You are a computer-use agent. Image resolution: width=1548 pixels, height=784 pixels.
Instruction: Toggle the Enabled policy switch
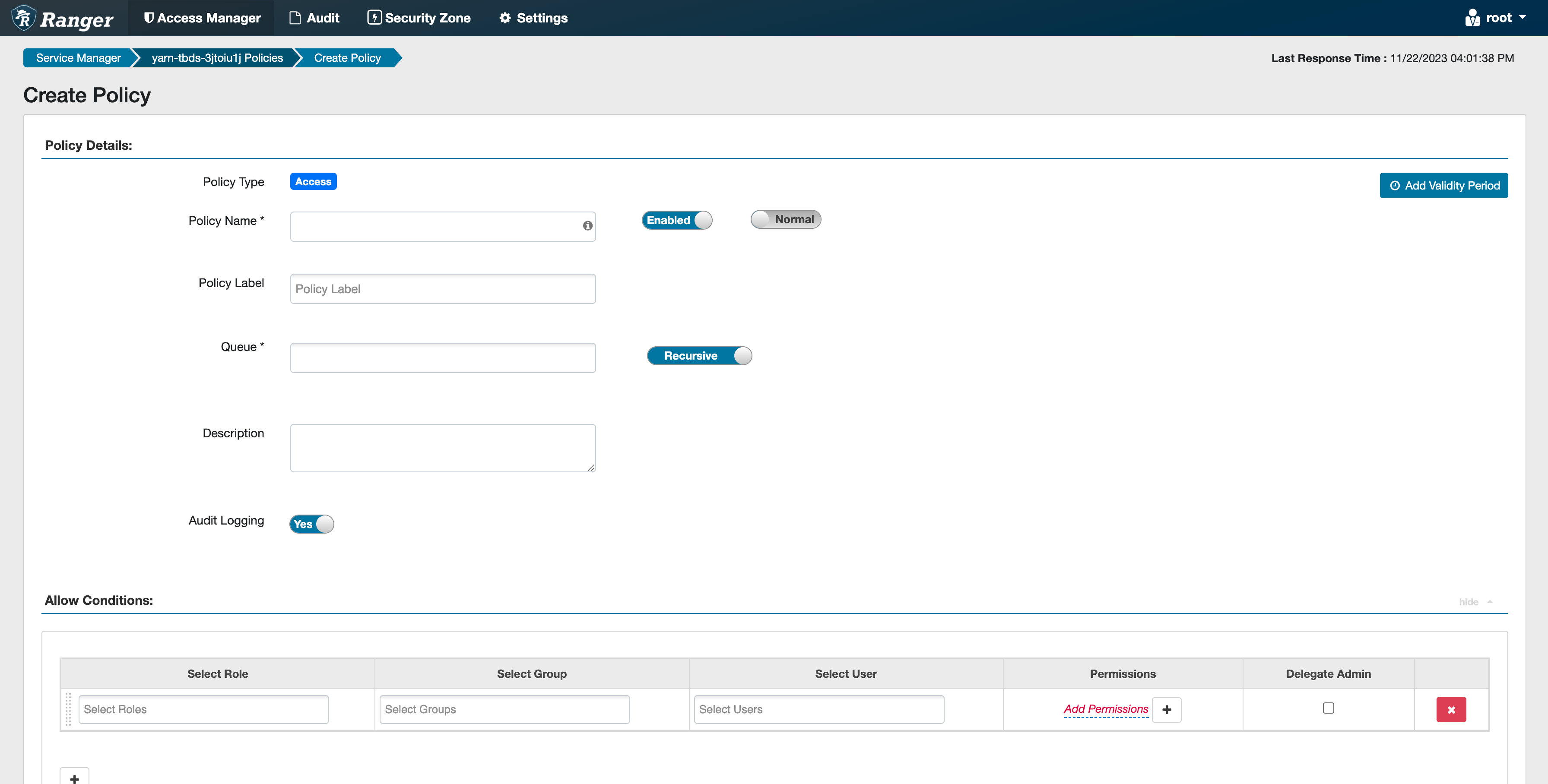click(x=677, y=220)
